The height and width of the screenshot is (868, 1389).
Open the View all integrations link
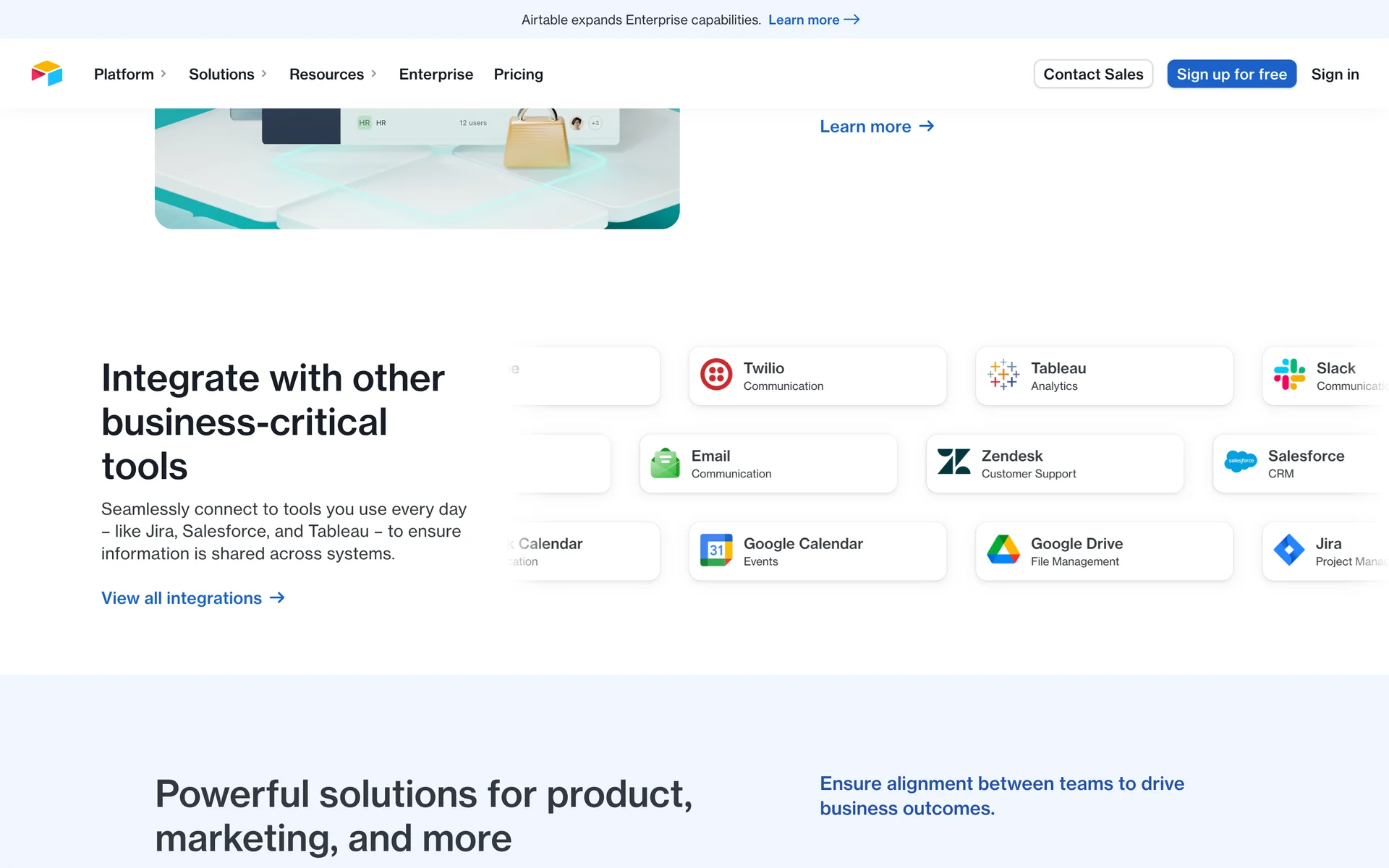pyautogui.click(x=193, y=598)
